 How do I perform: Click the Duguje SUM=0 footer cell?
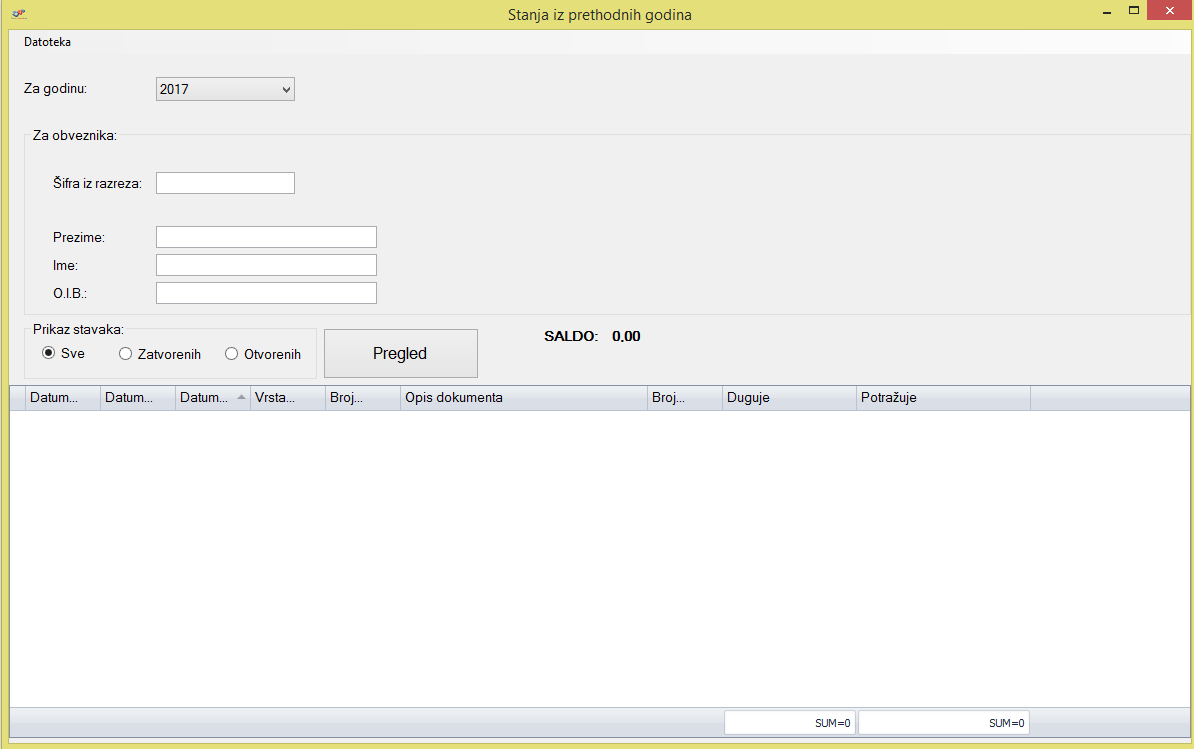tap(790, 723)
